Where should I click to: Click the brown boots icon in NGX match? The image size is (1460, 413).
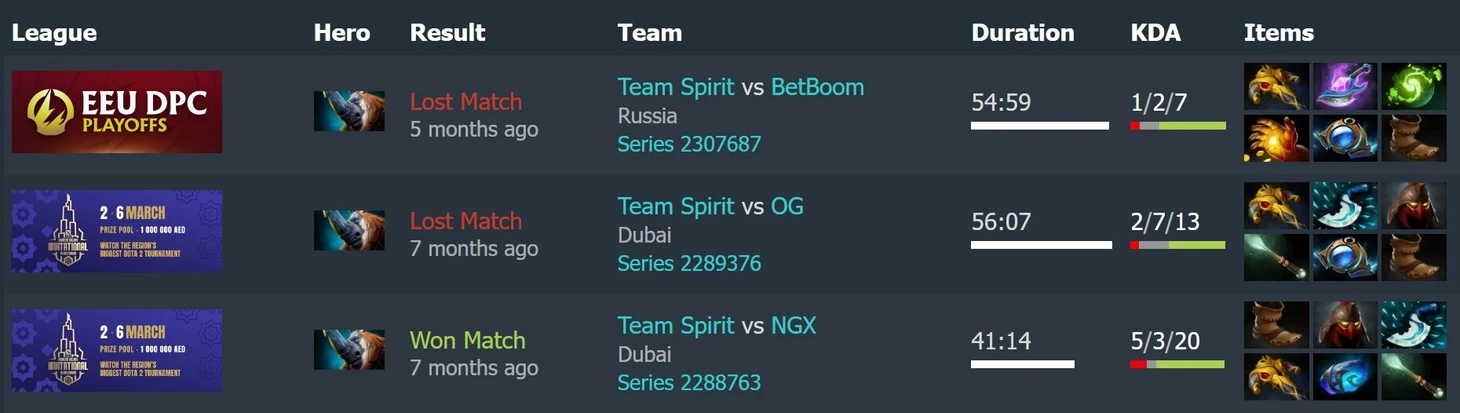click(1277, 325)
